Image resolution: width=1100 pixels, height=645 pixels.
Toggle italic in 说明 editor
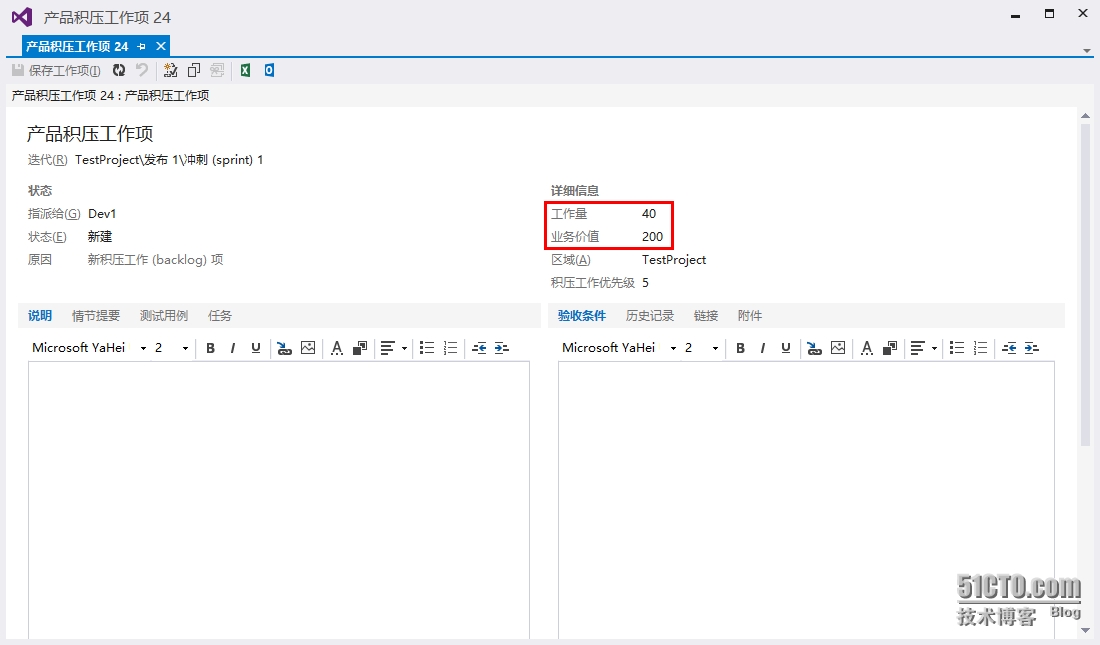(x=233, y=348)
